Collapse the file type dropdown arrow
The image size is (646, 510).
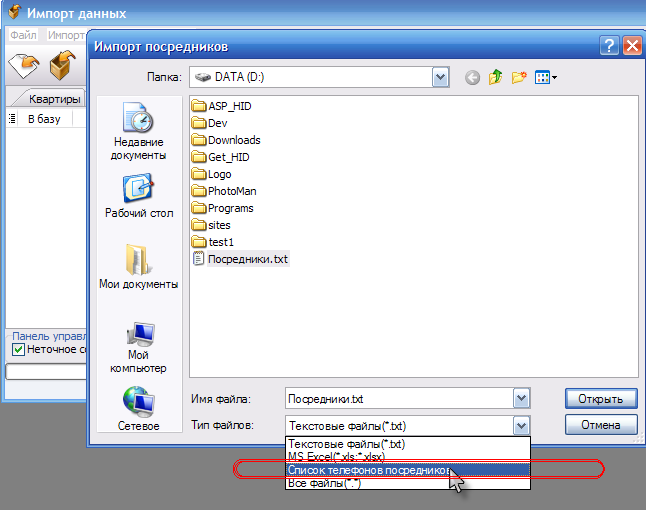point(520,426)
